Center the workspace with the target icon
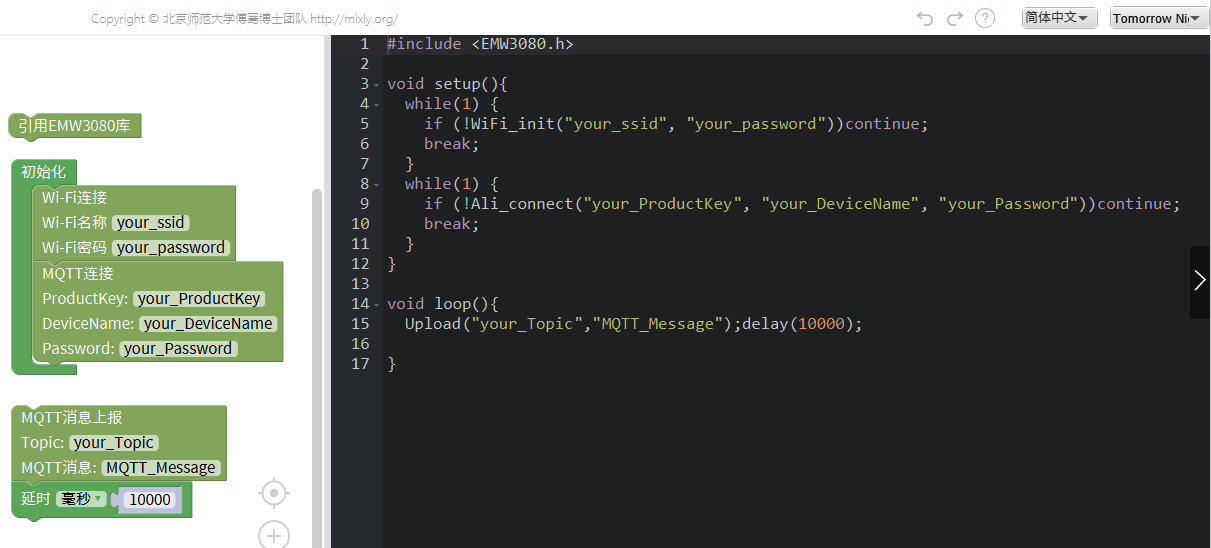Screen dimensions: 1211x548 pyautogui.click(x=274, y=493)
